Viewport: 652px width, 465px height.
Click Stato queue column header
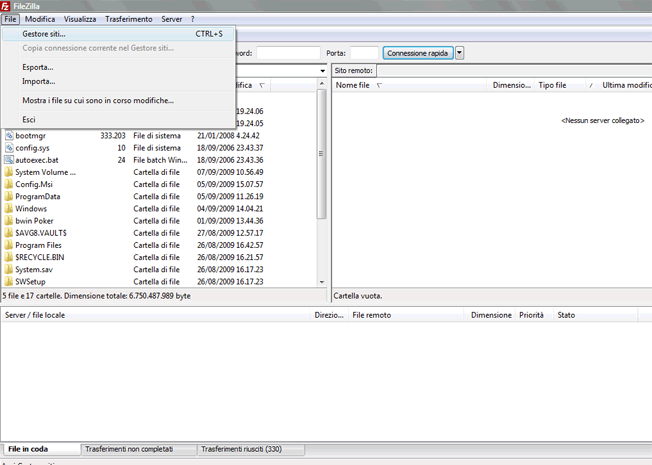595,315
